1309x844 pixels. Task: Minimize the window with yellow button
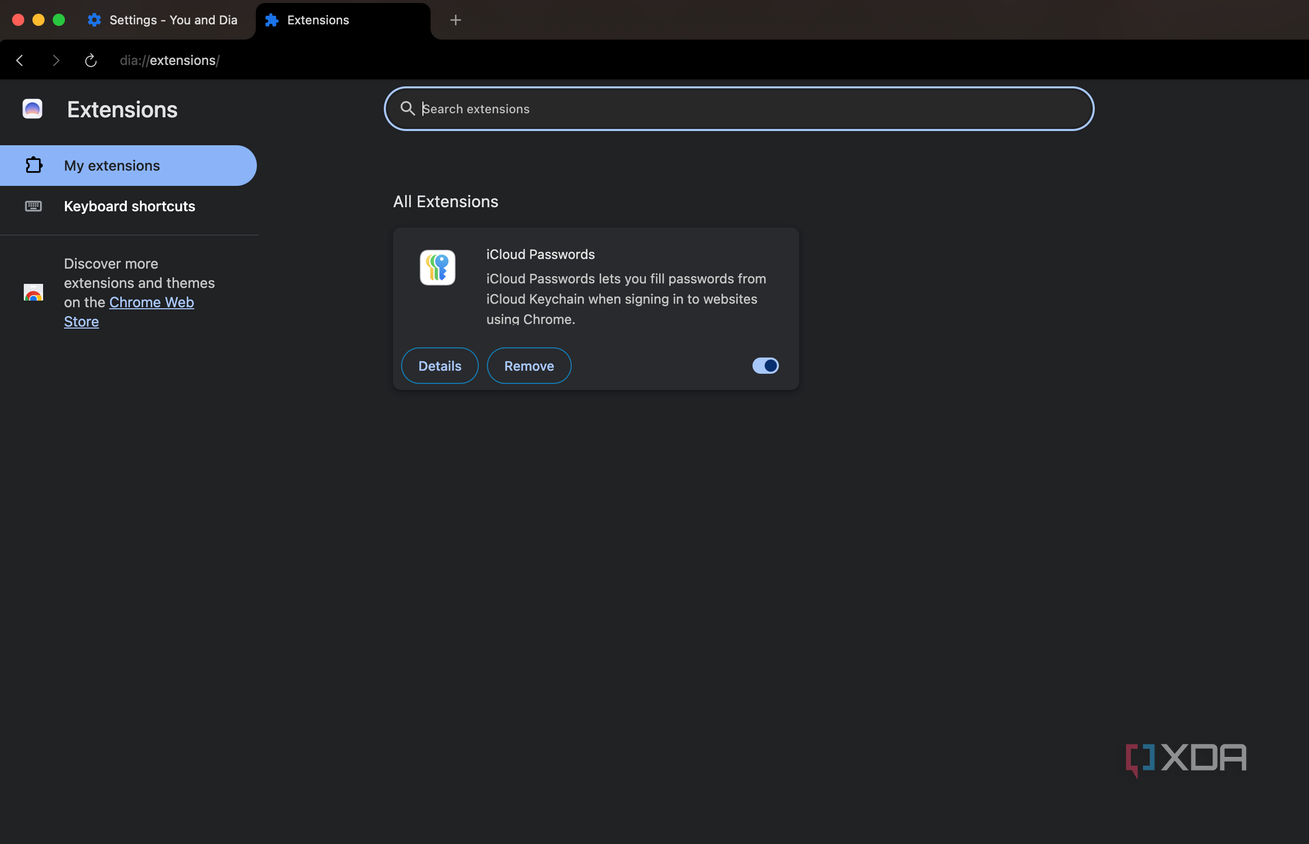[38, 20]
